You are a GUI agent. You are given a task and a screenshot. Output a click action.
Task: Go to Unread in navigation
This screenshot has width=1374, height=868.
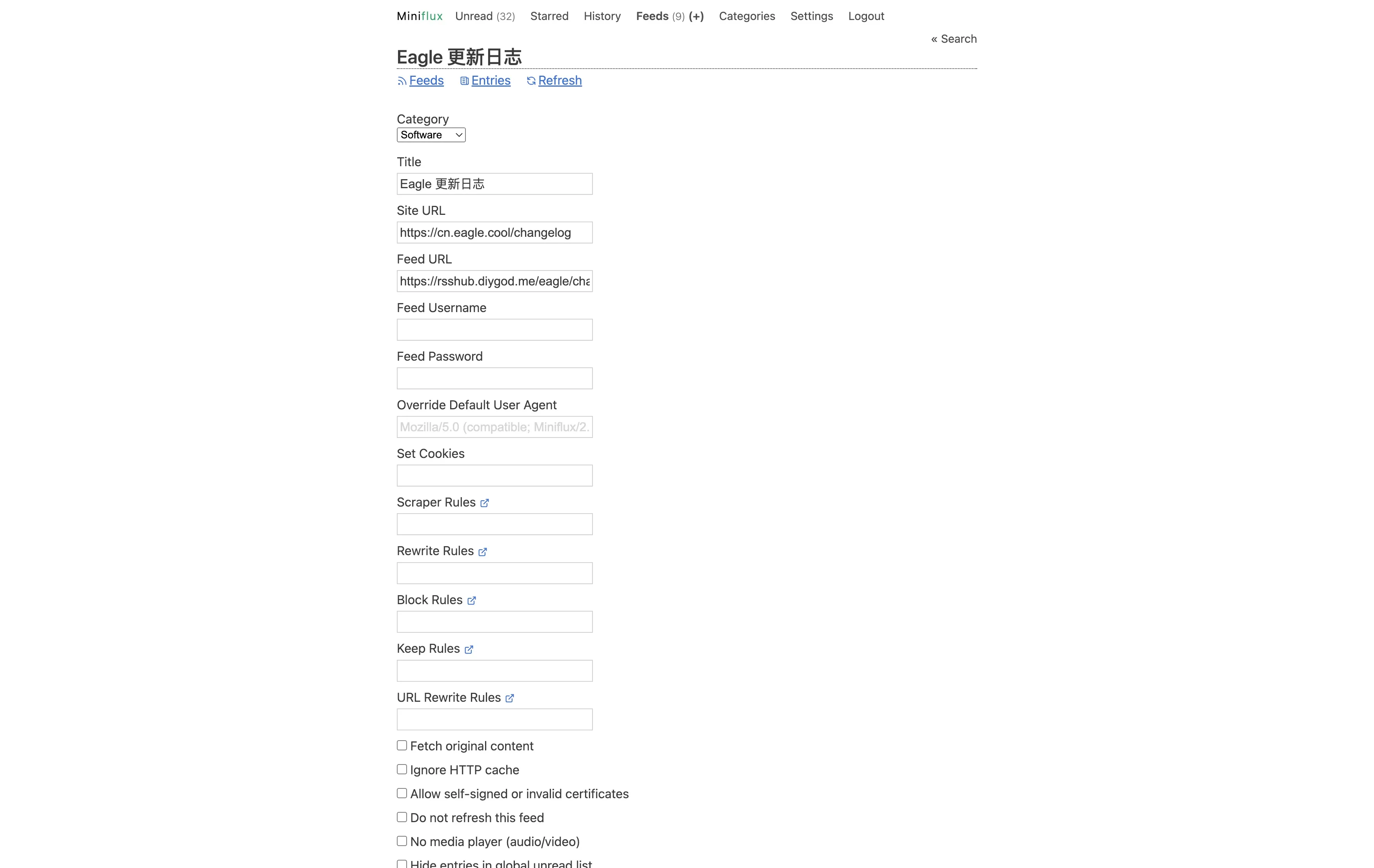point(484,16)
